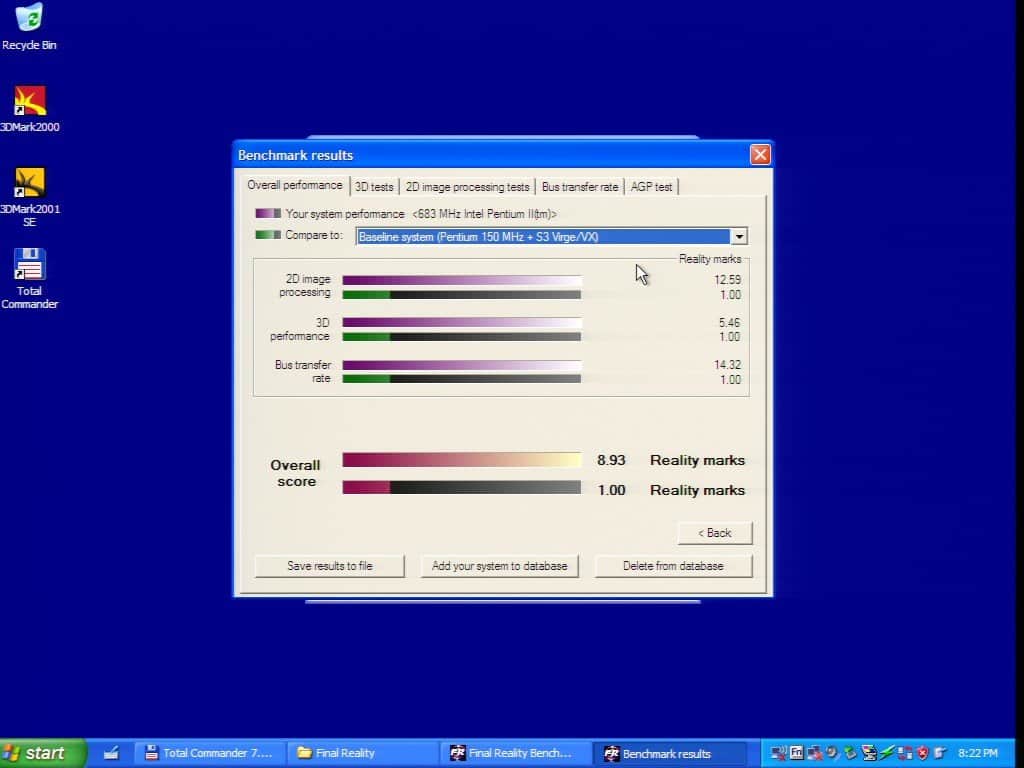
Task: Click the 12.59 reality marks value
Action: point(727,280)
